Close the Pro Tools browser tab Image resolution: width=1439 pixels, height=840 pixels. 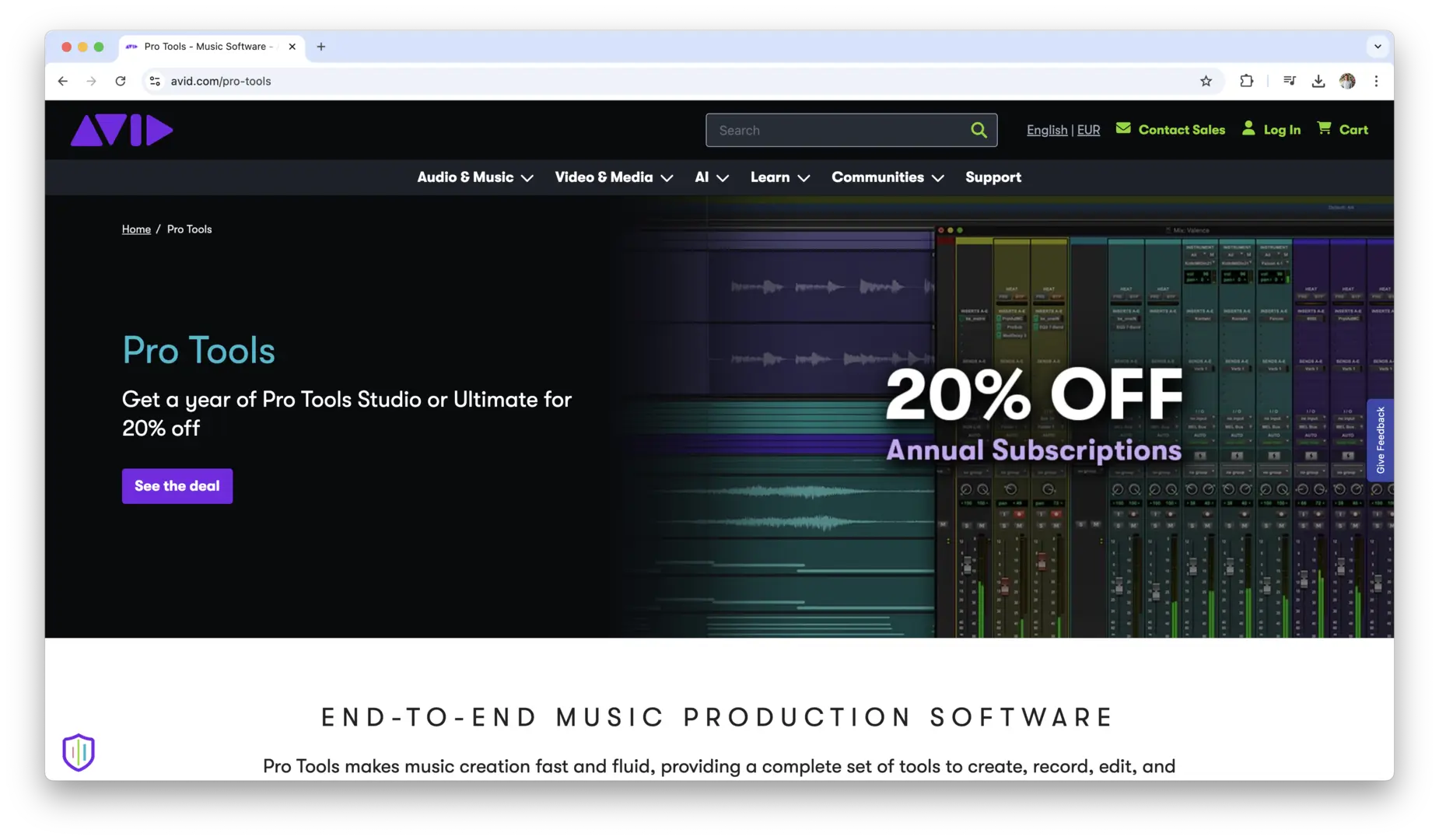point(292,47)
